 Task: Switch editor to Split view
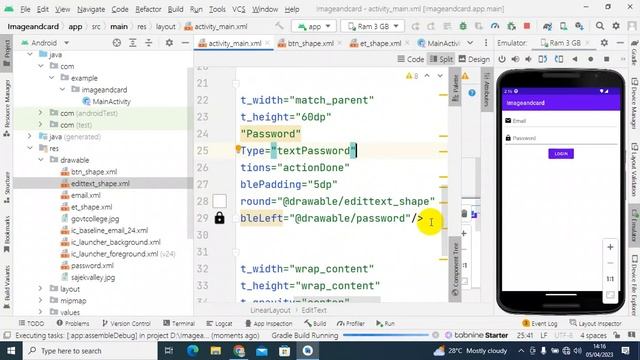point(441,59)
